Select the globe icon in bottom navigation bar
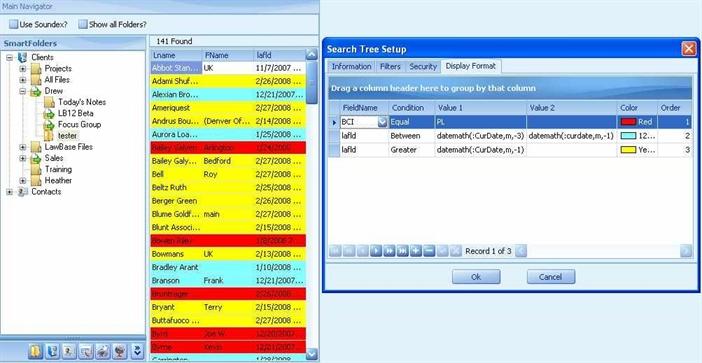Viewport: 702px width, 363px height. (120, 351)
